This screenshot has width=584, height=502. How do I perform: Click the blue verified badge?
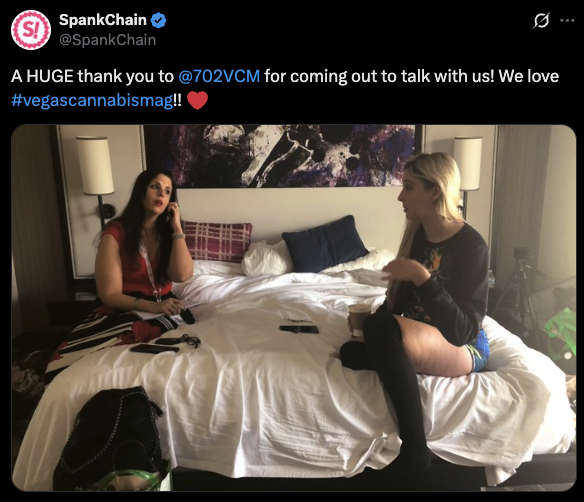[x=158, y=20]
